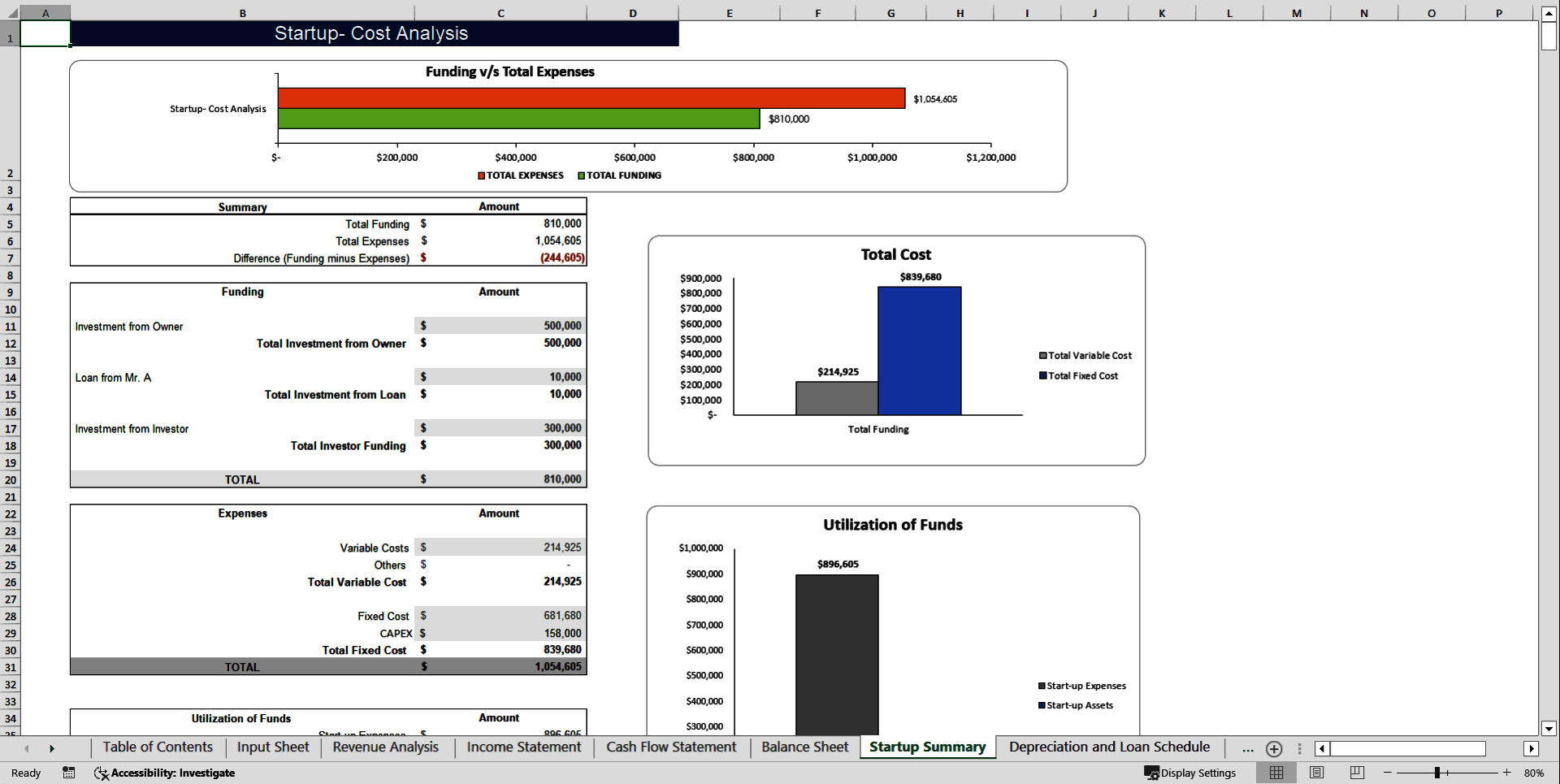Image resolution: width=1560 pixels, height=784 pixels.
Task: Open the sheet list ellipsis icon
Action: (1246, 748)
